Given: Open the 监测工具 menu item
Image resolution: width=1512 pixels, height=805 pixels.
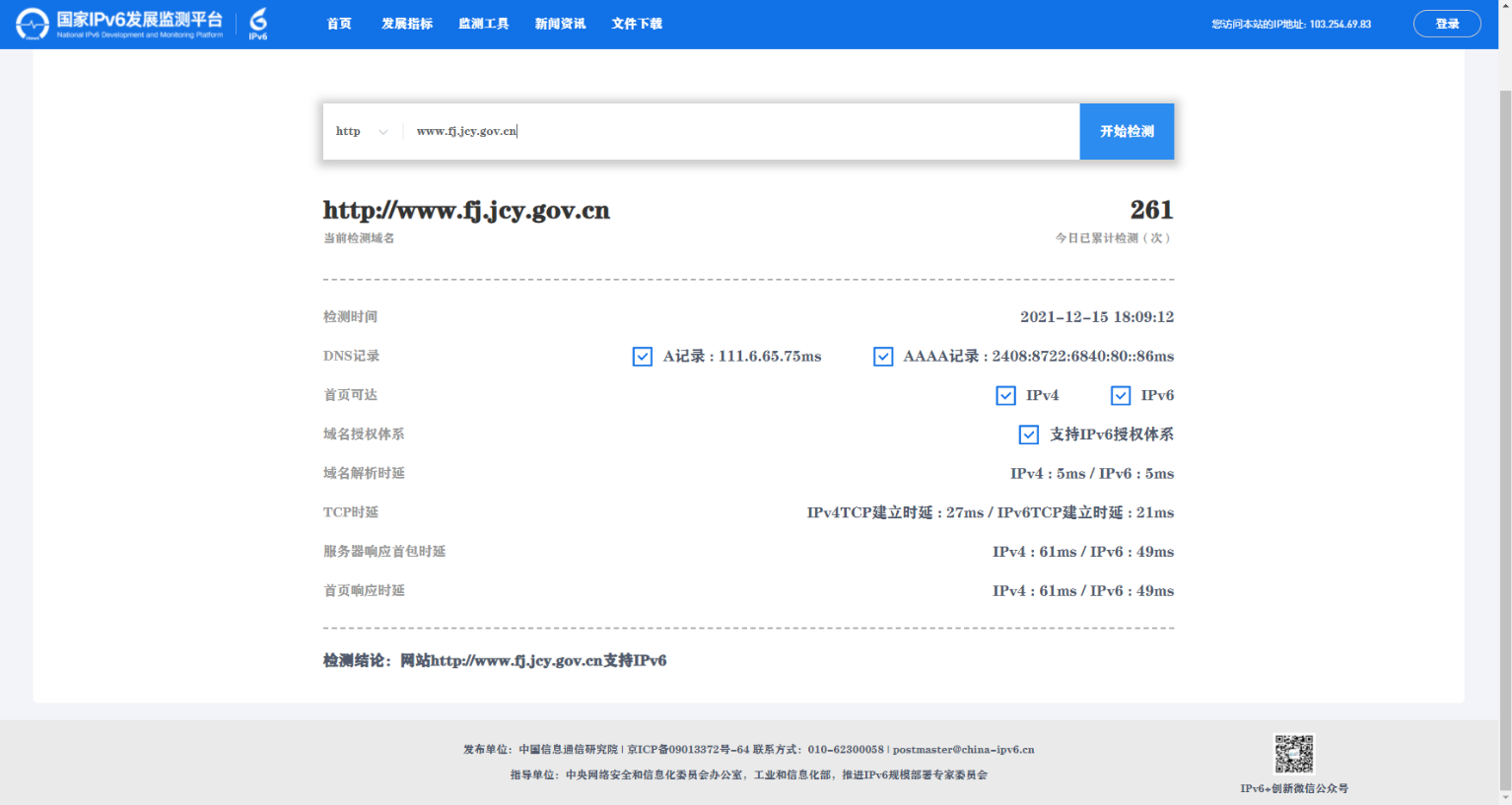Looking at the screenshot, I should click(x=483, y=24).
